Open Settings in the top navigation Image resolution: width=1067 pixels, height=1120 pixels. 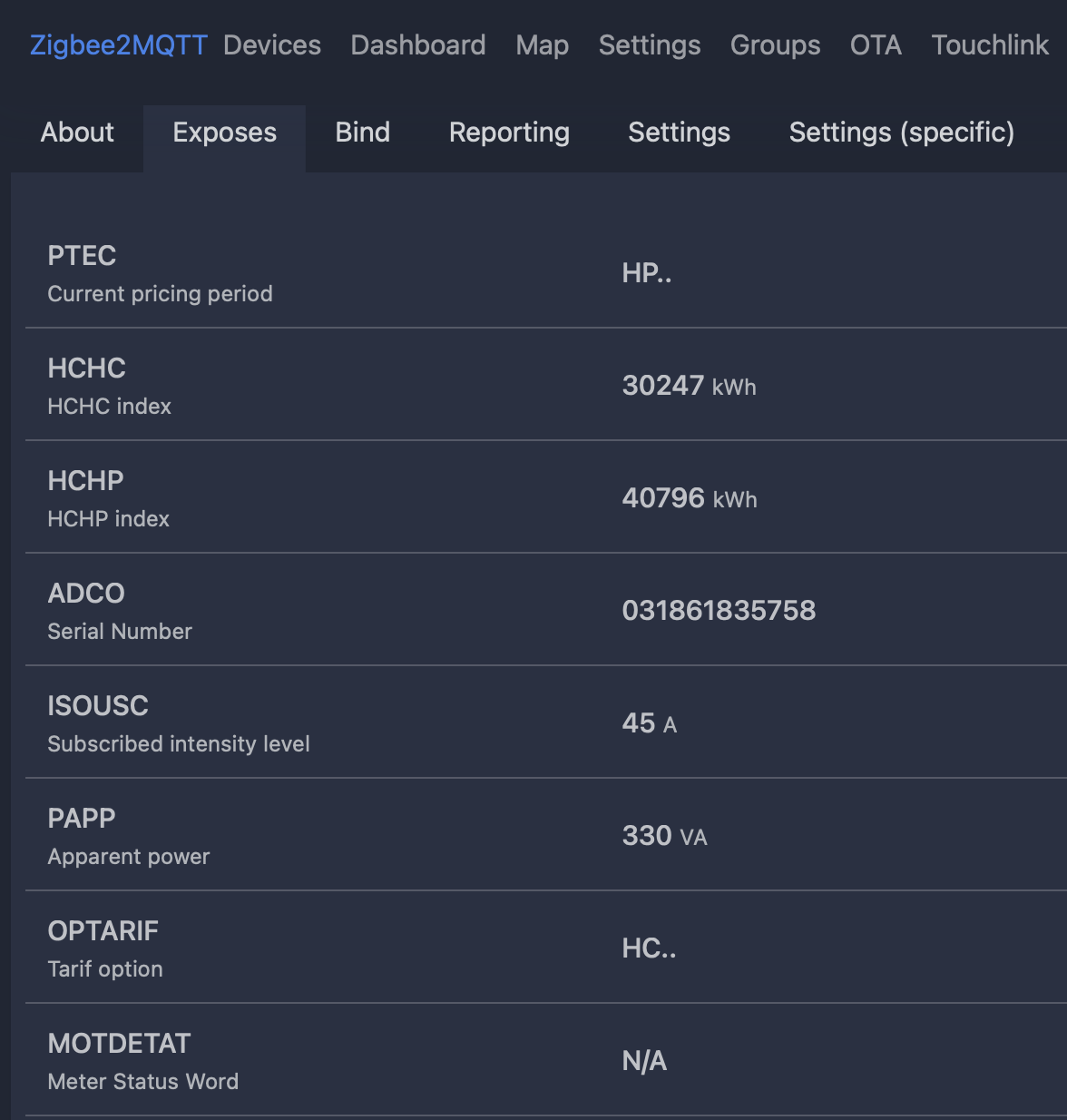click(650, 45)
